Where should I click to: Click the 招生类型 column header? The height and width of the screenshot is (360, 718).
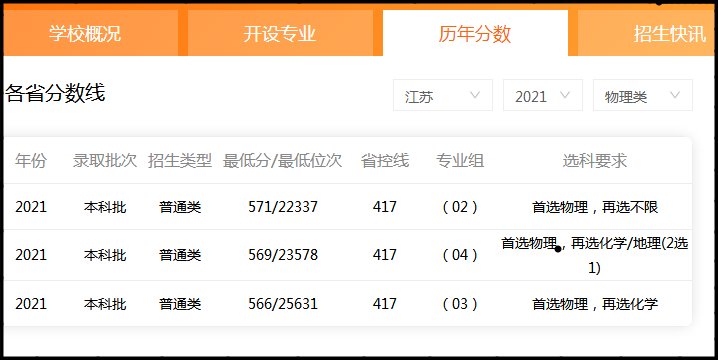[x=180, y=161]
